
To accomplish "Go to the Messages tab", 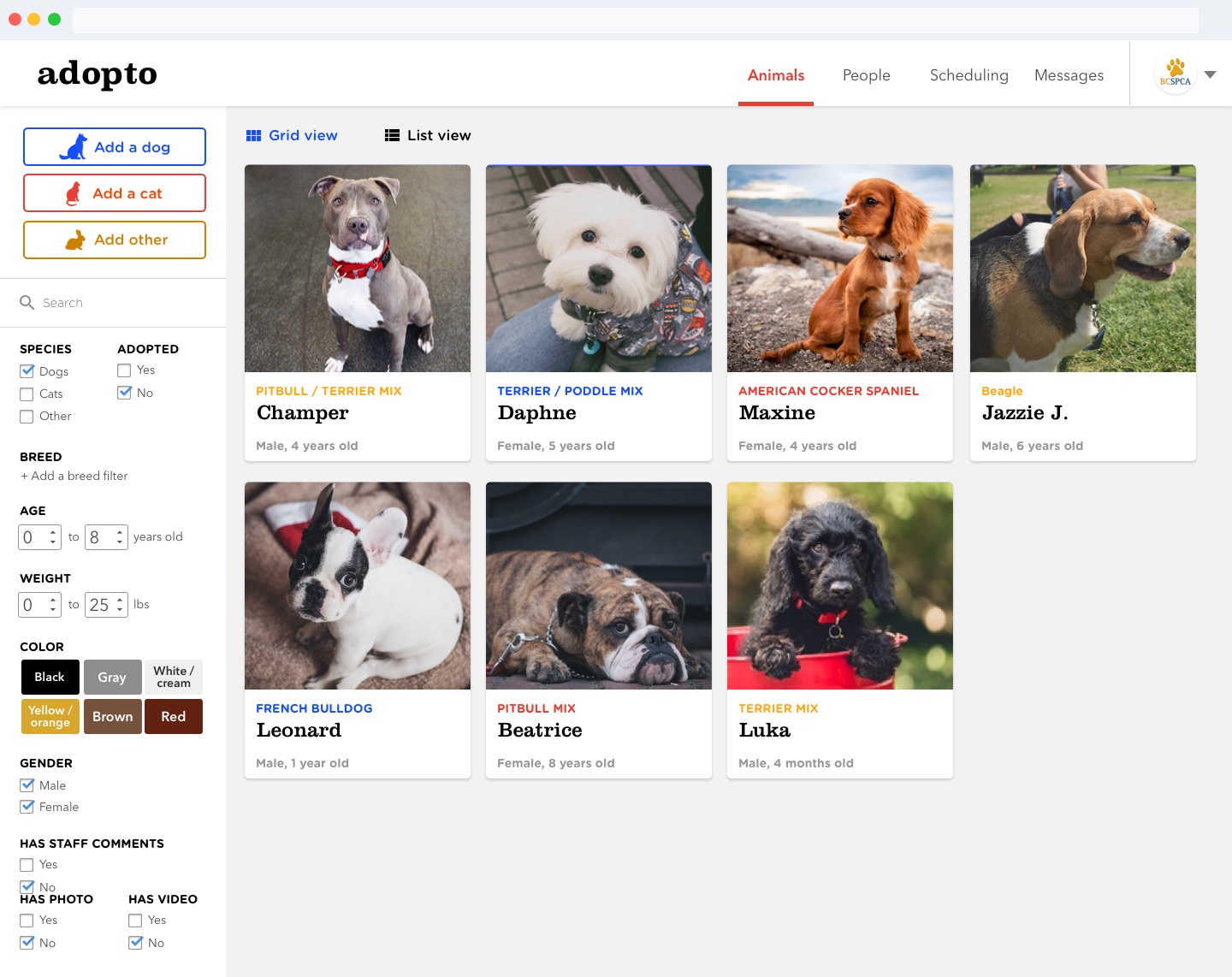I will tap(1069, 75).
